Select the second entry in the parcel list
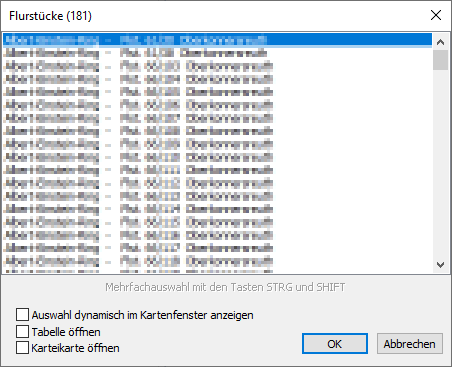 click(x=217, y=53)
